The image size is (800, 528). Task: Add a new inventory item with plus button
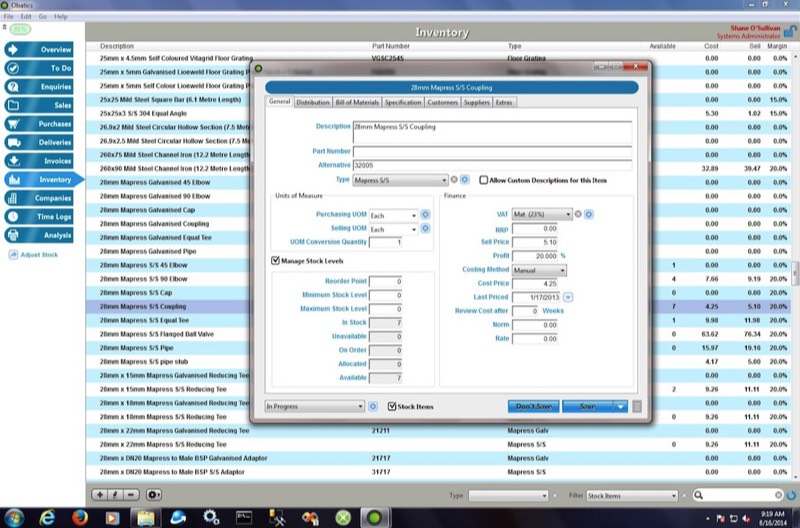[x=100, y=494]
